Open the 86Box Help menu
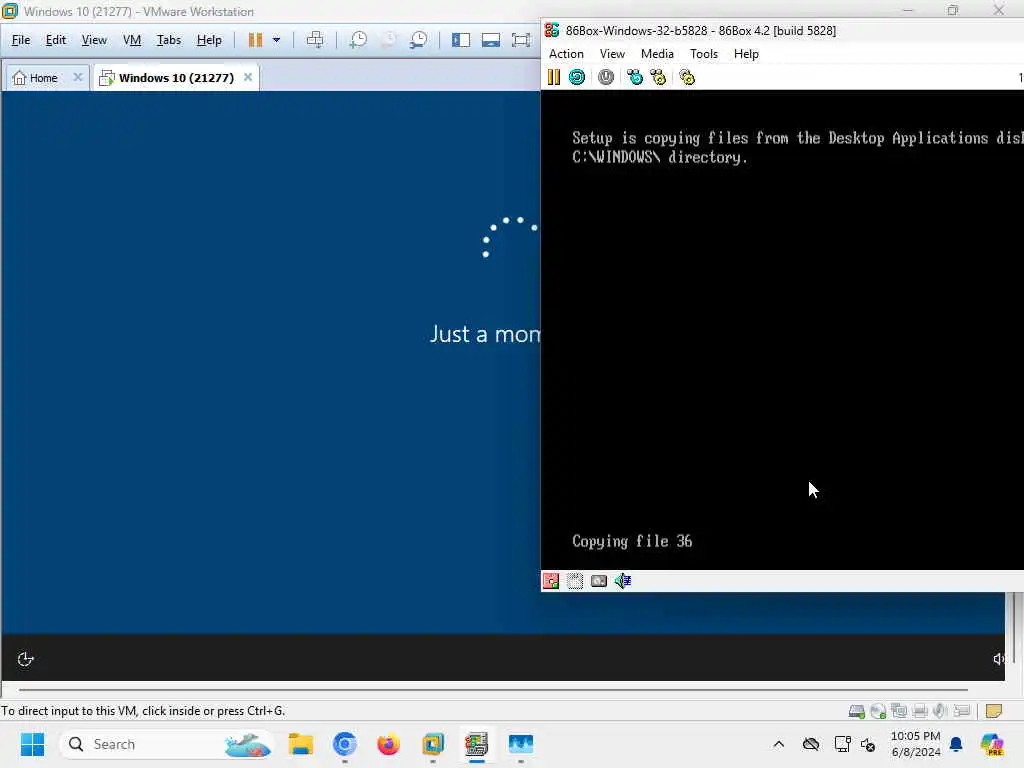This screenshot has width=1024, height=768. coord(746,54)
